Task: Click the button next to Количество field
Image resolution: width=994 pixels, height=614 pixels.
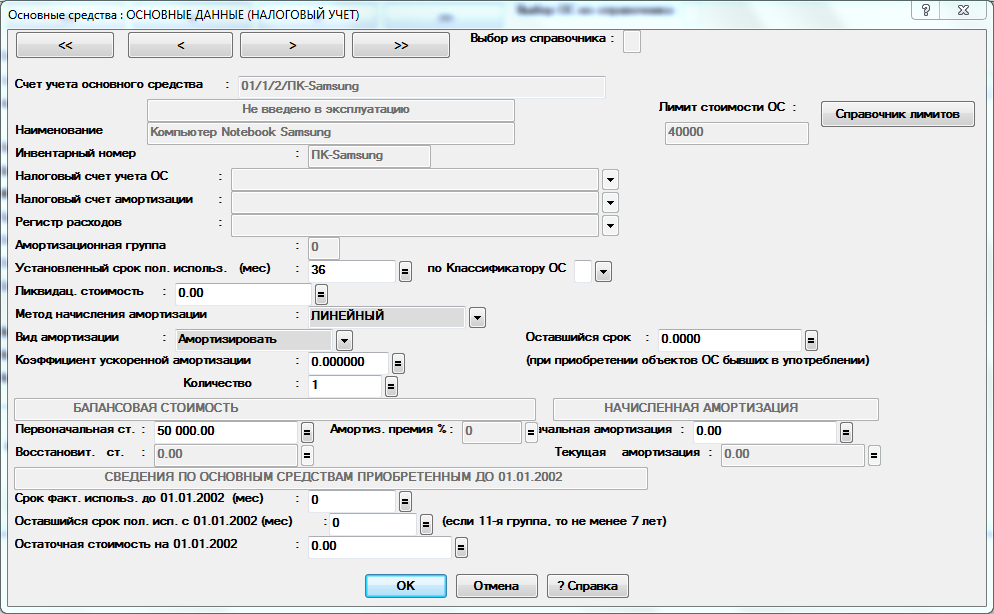Action: coord(390,386)
